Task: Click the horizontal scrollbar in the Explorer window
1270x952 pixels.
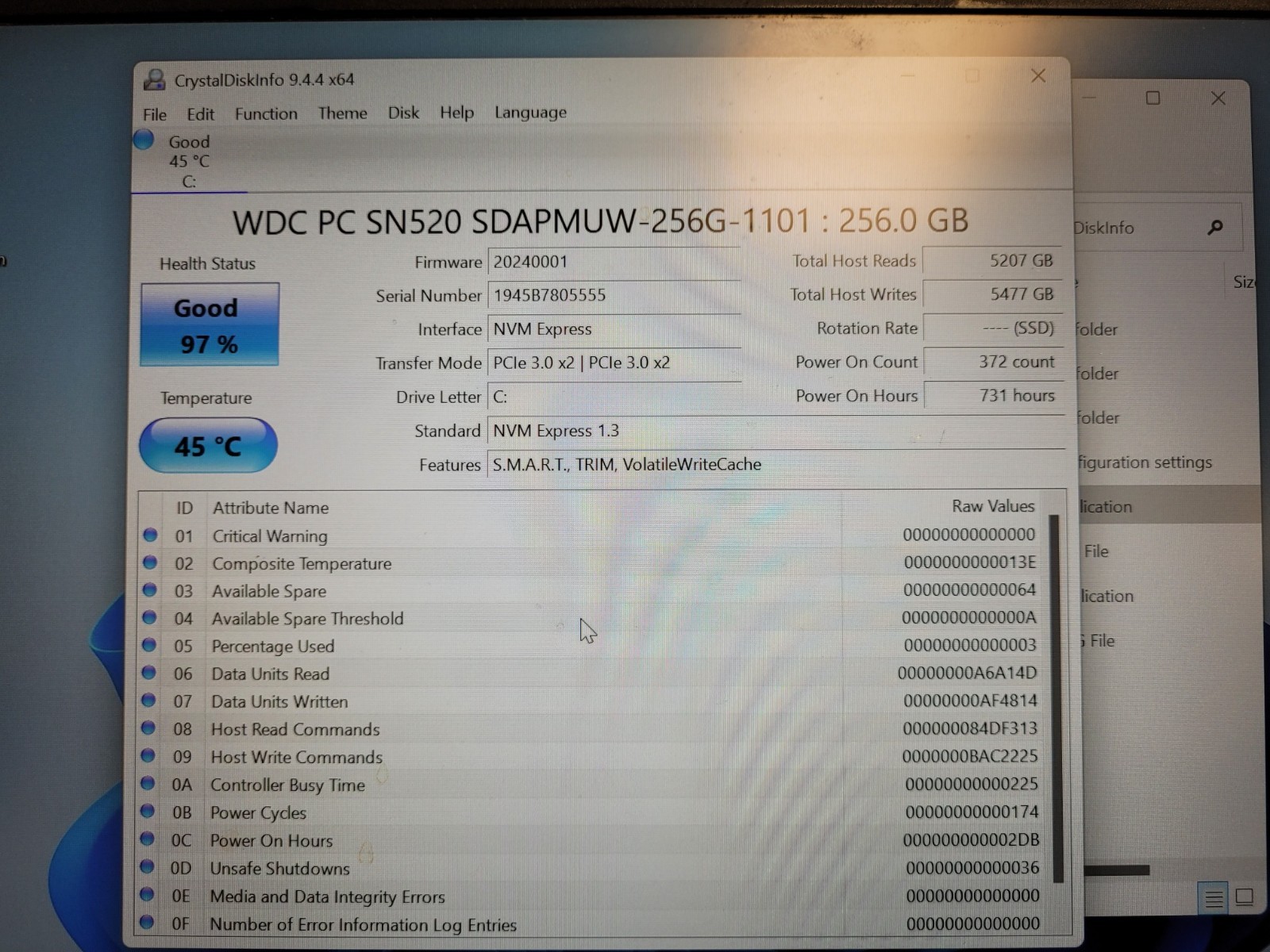Action: [x=1117, y=870]
